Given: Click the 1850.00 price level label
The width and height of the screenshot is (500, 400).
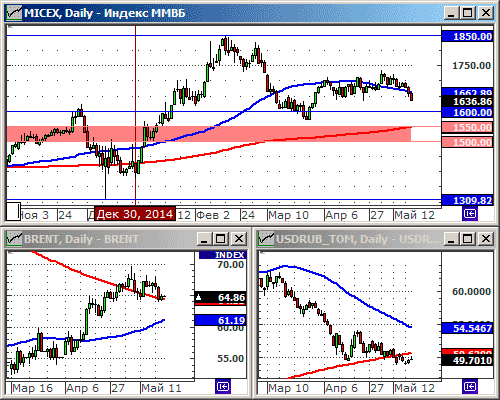Looking at the screenshot, I should pyautogui.click(x=467, y=36).
